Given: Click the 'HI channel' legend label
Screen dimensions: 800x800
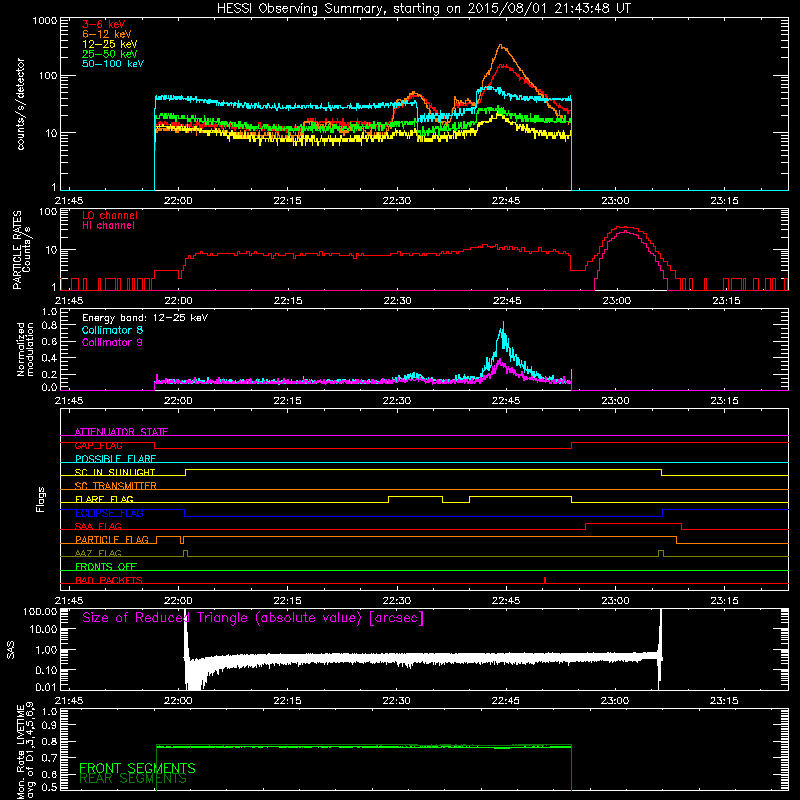Looking at the screenshot, I should pos(109,226).
